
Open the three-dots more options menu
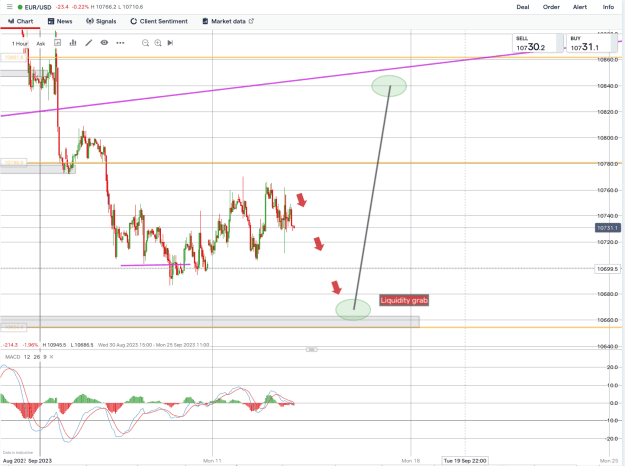click(x=120, y=43)
